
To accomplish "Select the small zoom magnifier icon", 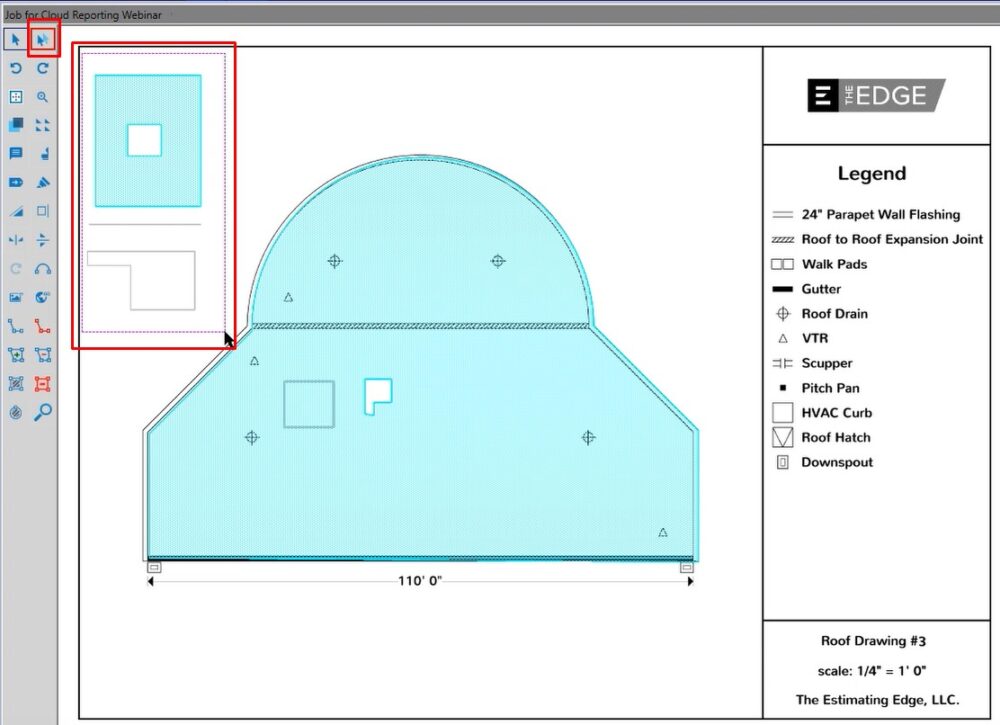I will click(x=43, y=97).
